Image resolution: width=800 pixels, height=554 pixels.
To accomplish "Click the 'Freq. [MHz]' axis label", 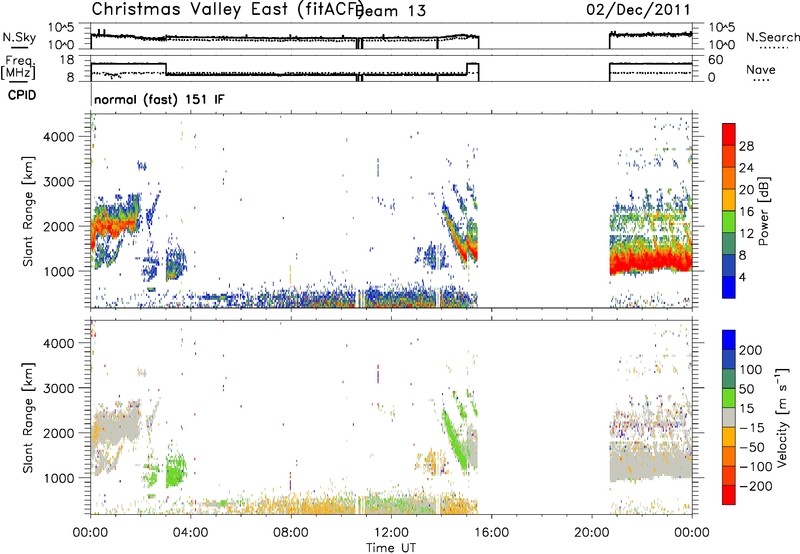I will point(19,67).
